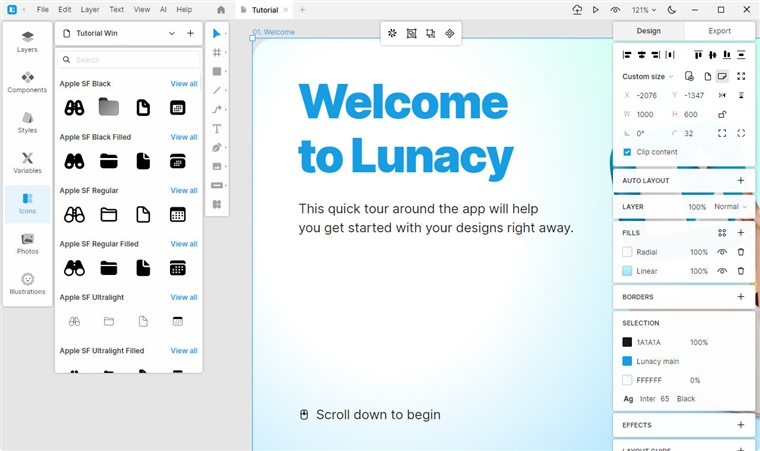Toggle dark mode moon icon
The image size is (760, 451).
672,10
